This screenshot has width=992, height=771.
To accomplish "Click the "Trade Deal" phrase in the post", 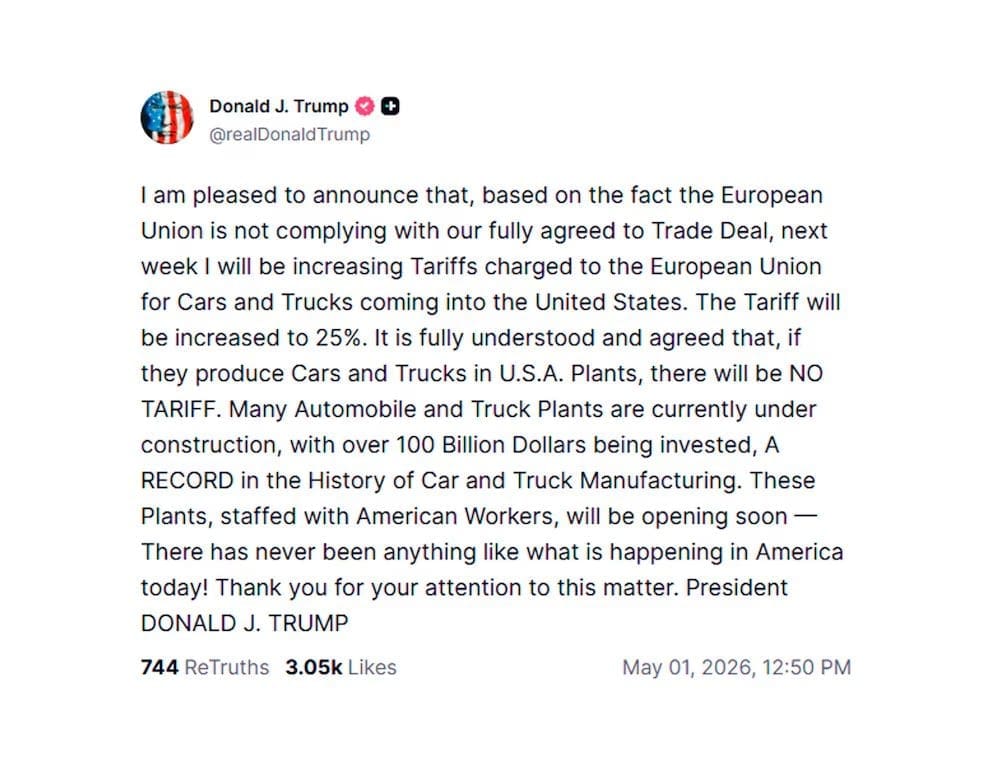I will [709, 231].
